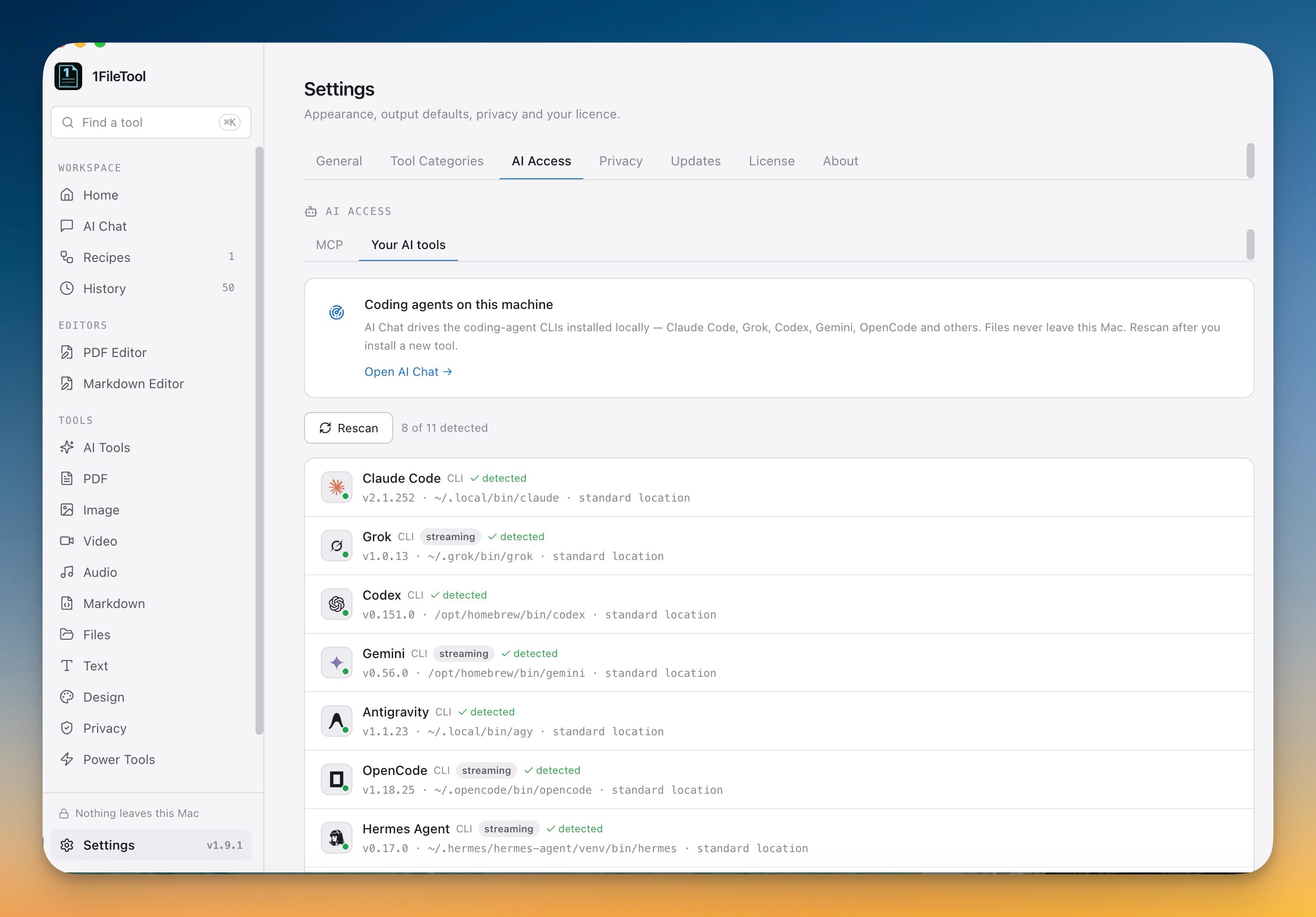Viewport: 1316px width, 917px height.
Task: Click the path ~/.local/bin/claude
Action: (x=497, y=498)
